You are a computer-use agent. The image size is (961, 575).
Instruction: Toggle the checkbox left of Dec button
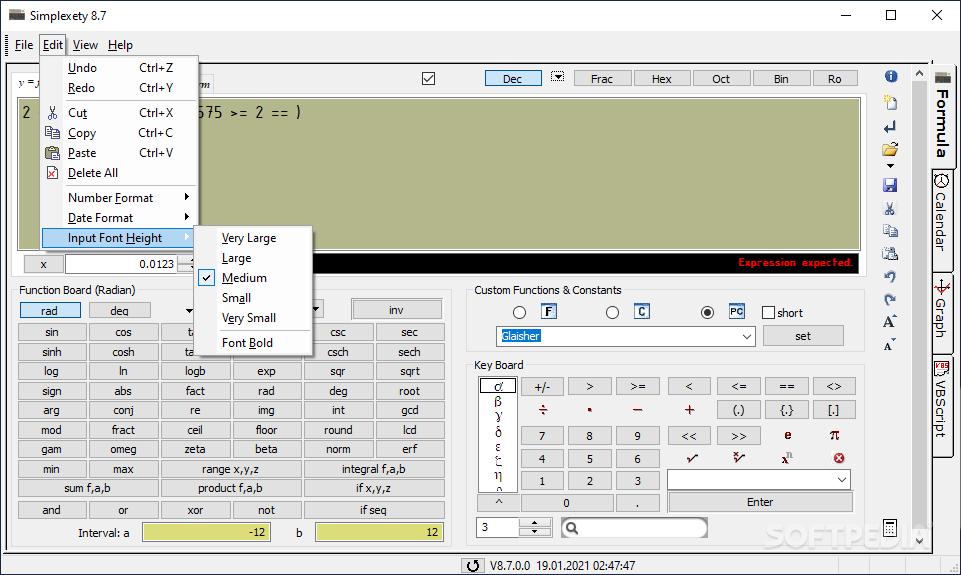[x=428, y=78]
